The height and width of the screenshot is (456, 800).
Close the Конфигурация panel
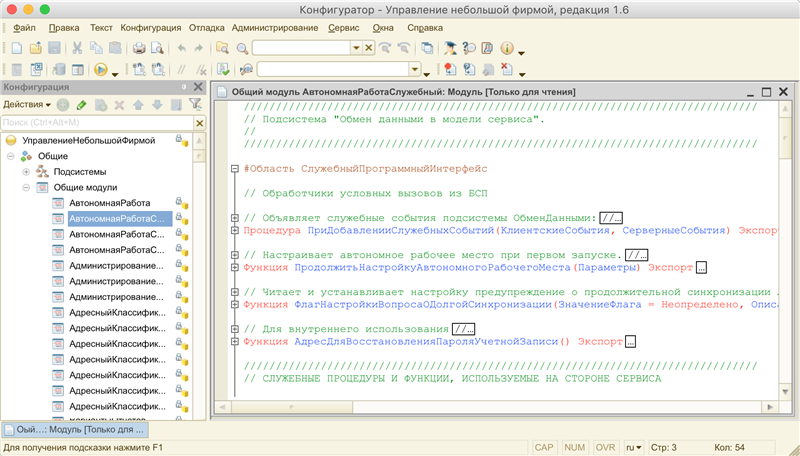click(x=198, y=87)
